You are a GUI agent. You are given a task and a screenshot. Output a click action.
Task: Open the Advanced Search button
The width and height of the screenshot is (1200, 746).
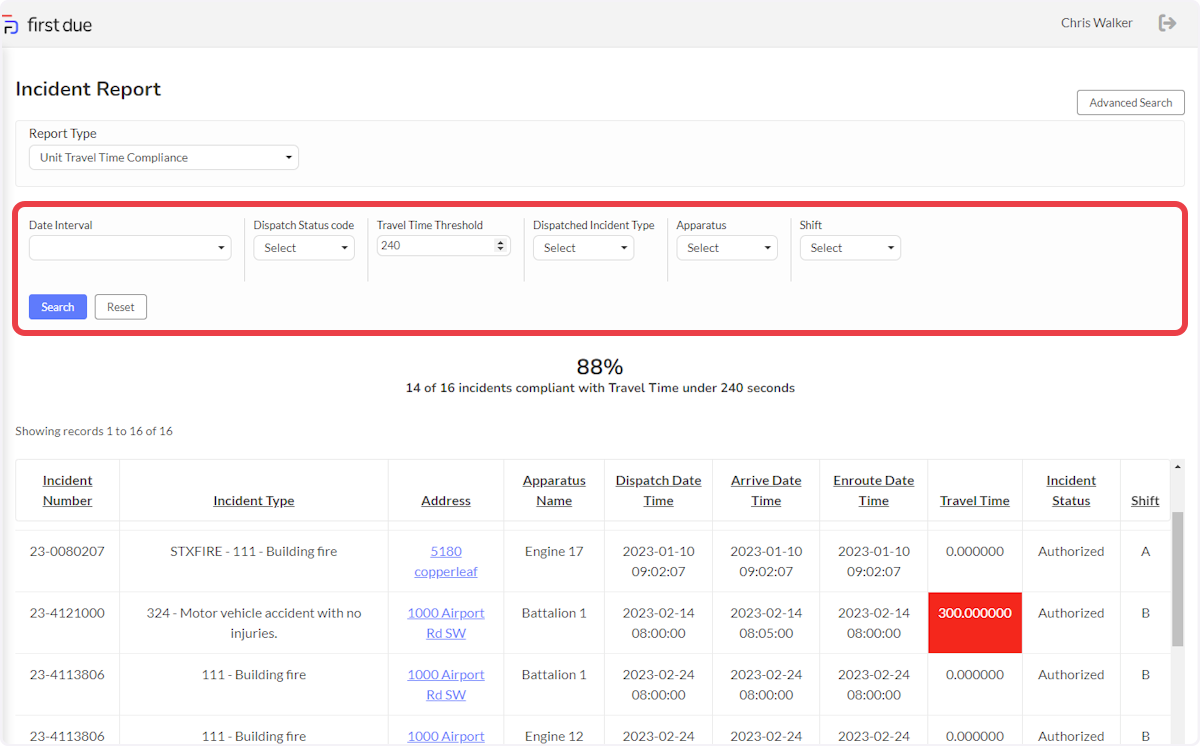tap(1130, 102)
